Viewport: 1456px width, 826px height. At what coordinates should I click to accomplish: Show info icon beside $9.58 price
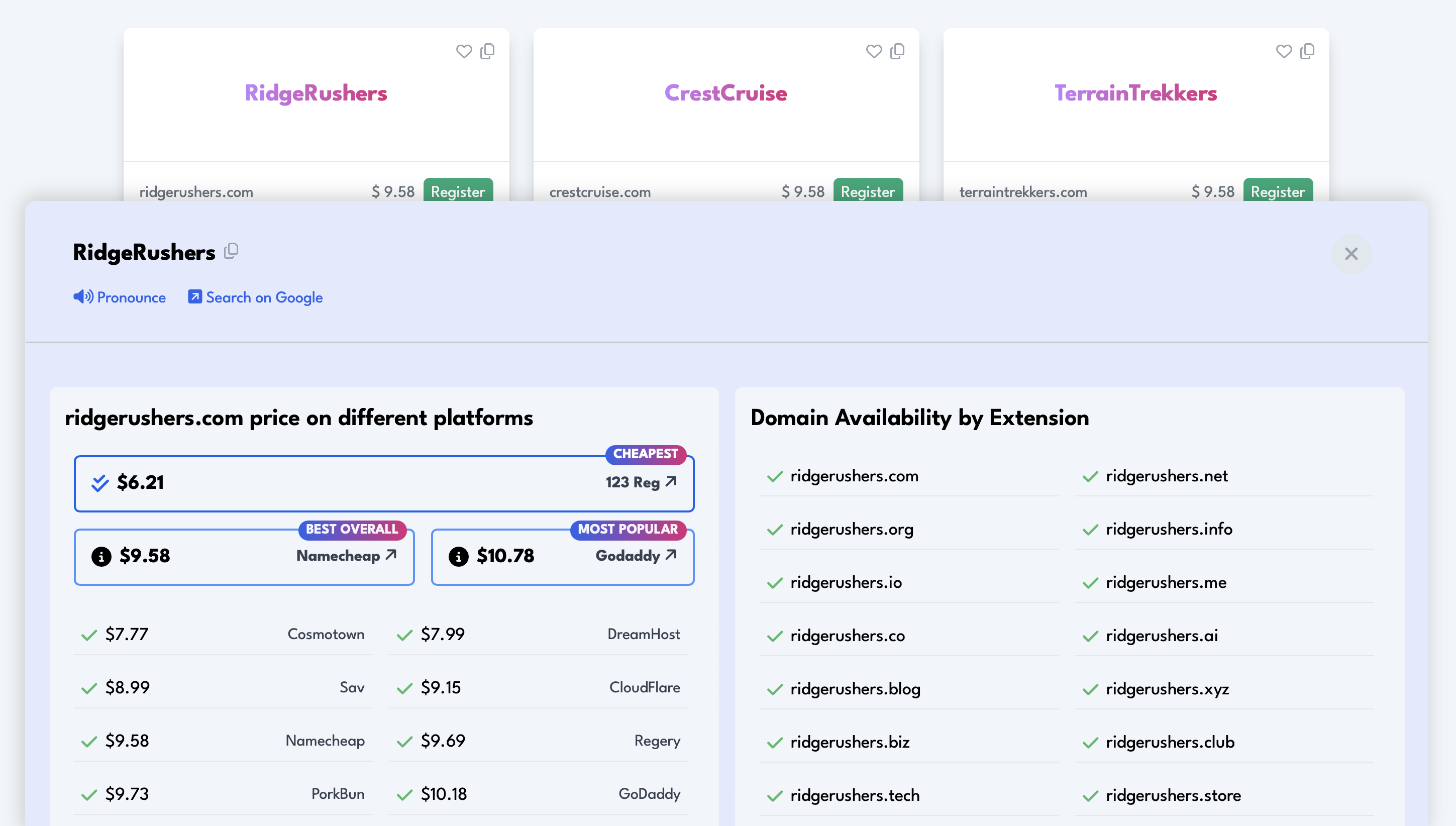(101, 556)
